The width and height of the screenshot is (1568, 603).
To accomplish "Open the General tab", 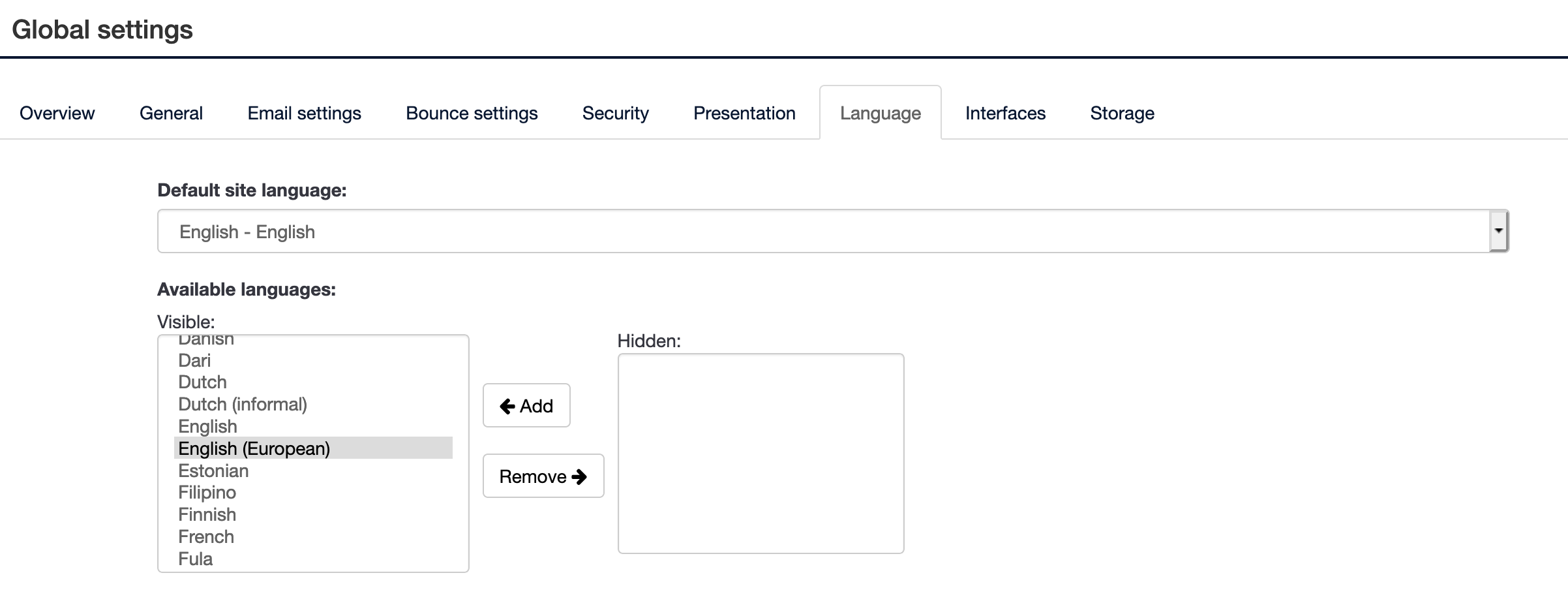I will (171, 113).
